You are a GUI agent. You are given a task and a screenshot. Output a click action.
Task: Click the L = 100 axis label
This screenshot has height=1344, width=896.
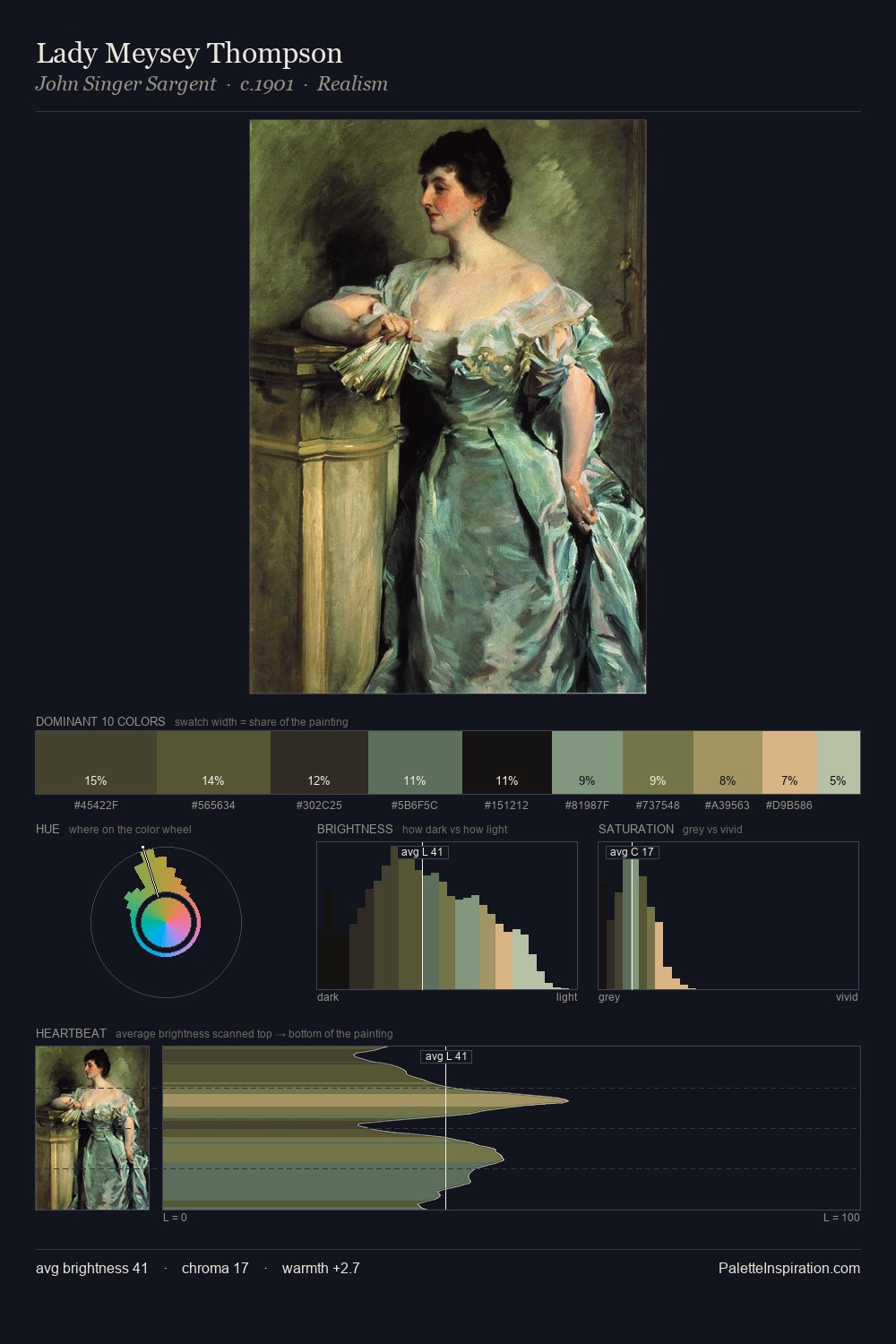tap(841, 1218)
